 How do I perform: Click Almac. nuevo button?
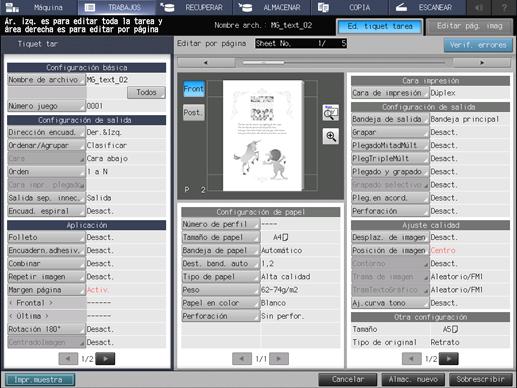click(x=413, y=379)
